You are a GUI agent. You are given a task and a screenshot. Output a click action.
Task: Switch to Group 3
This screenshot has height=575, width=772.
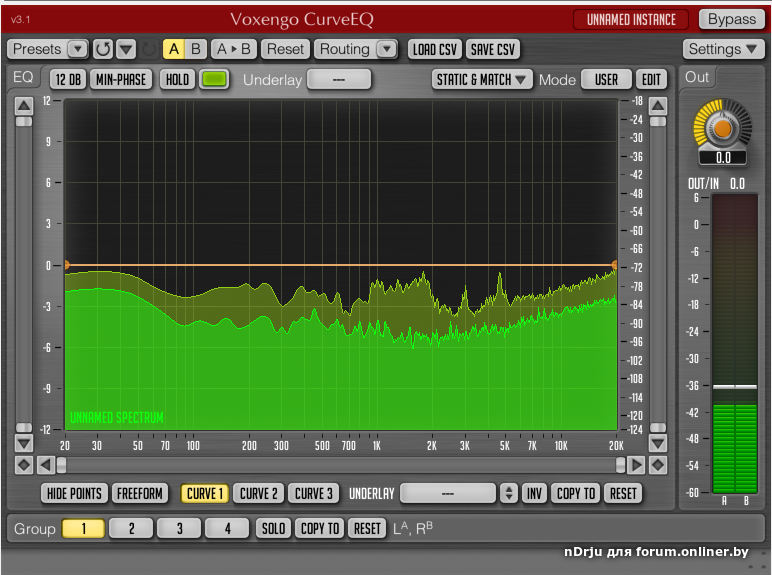tap(180, 528)
